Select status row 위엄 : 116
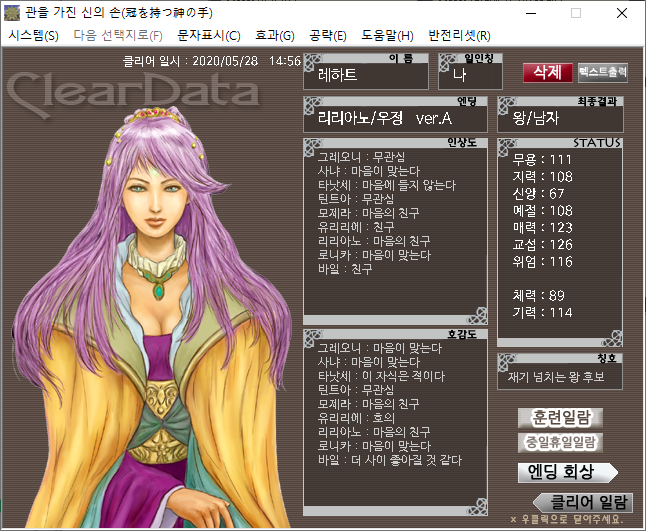The width and height of the screenshot is (646, 531). point(542,261)
